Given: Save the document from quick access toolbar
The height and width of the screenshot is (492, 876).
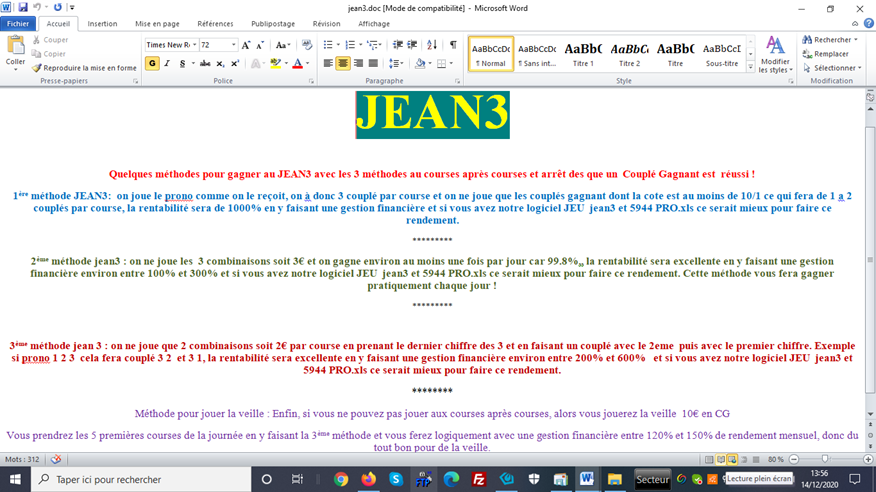Looking at the screenshot, I should point(23,7).
